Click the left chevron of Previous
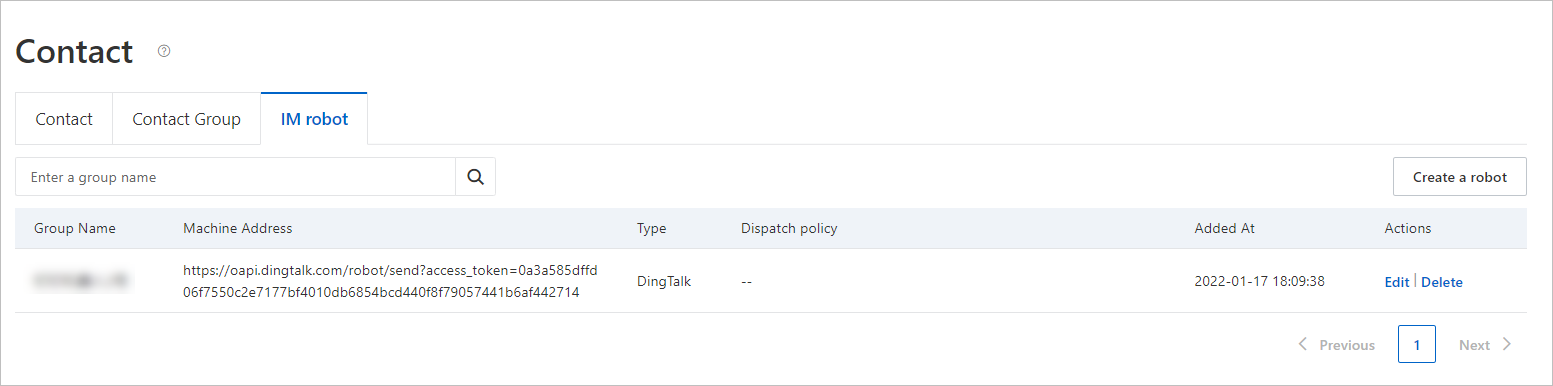The width and height of the screenshot is (1553, 386). [x=1302, y=344]
